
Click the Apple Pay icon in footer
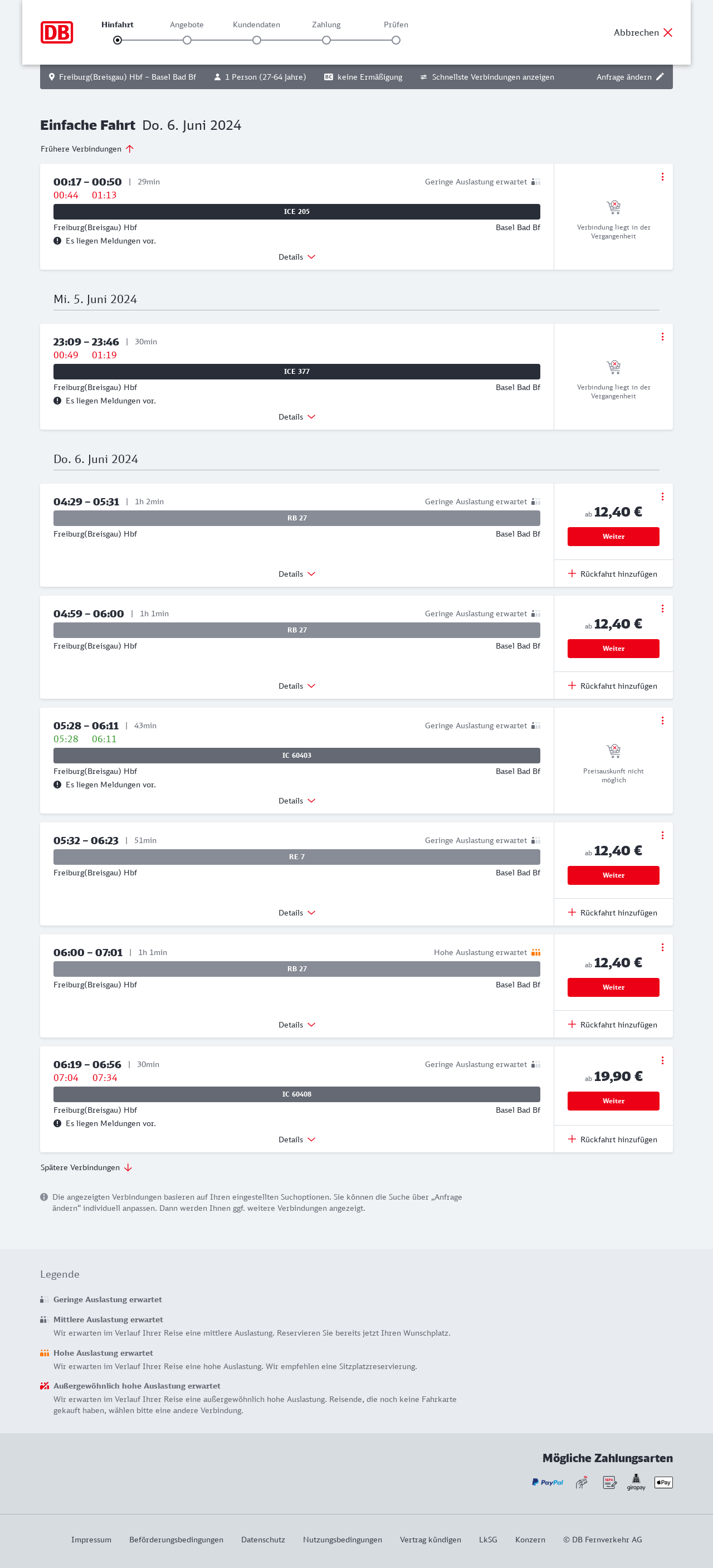coord(663,1482)
